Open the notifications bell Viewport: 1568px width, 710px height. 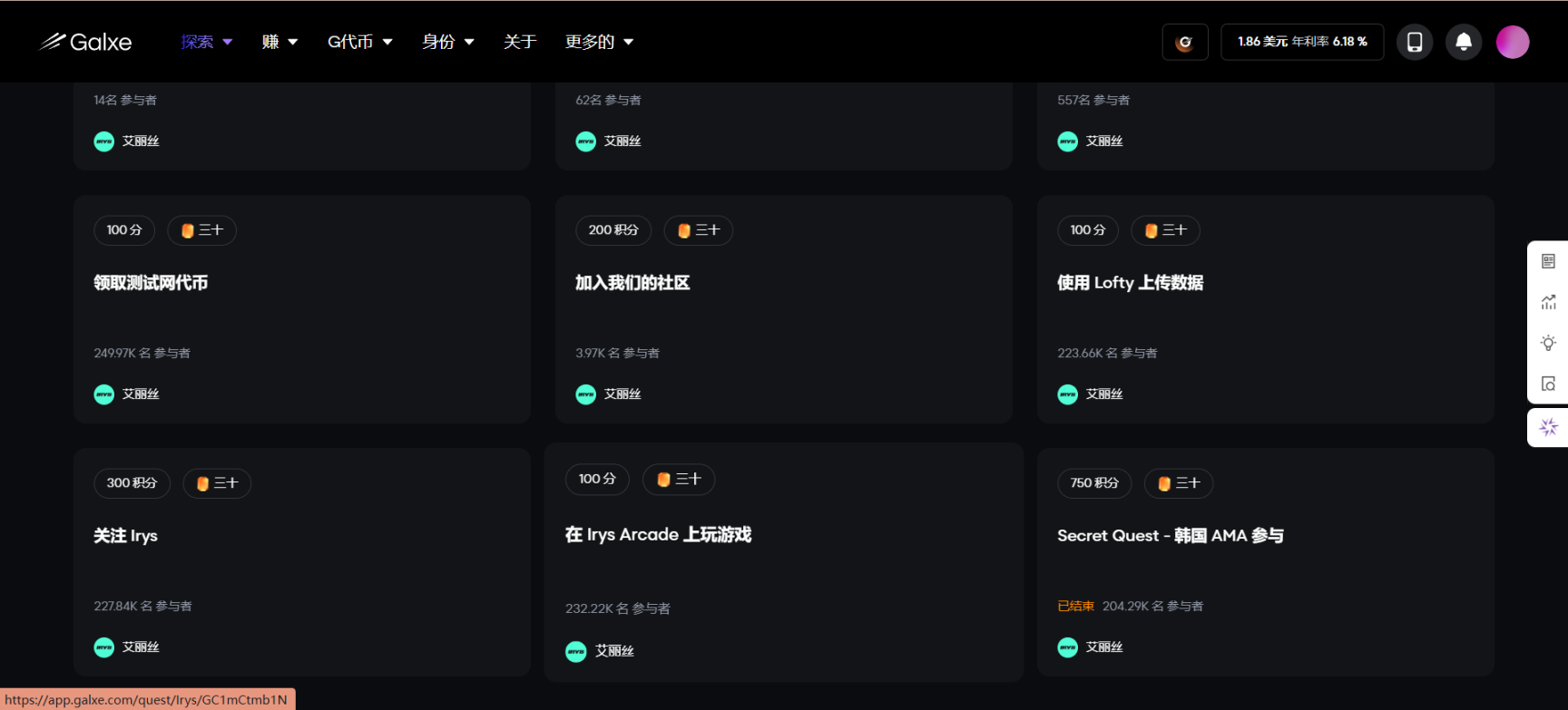(x=1464, y=42)
